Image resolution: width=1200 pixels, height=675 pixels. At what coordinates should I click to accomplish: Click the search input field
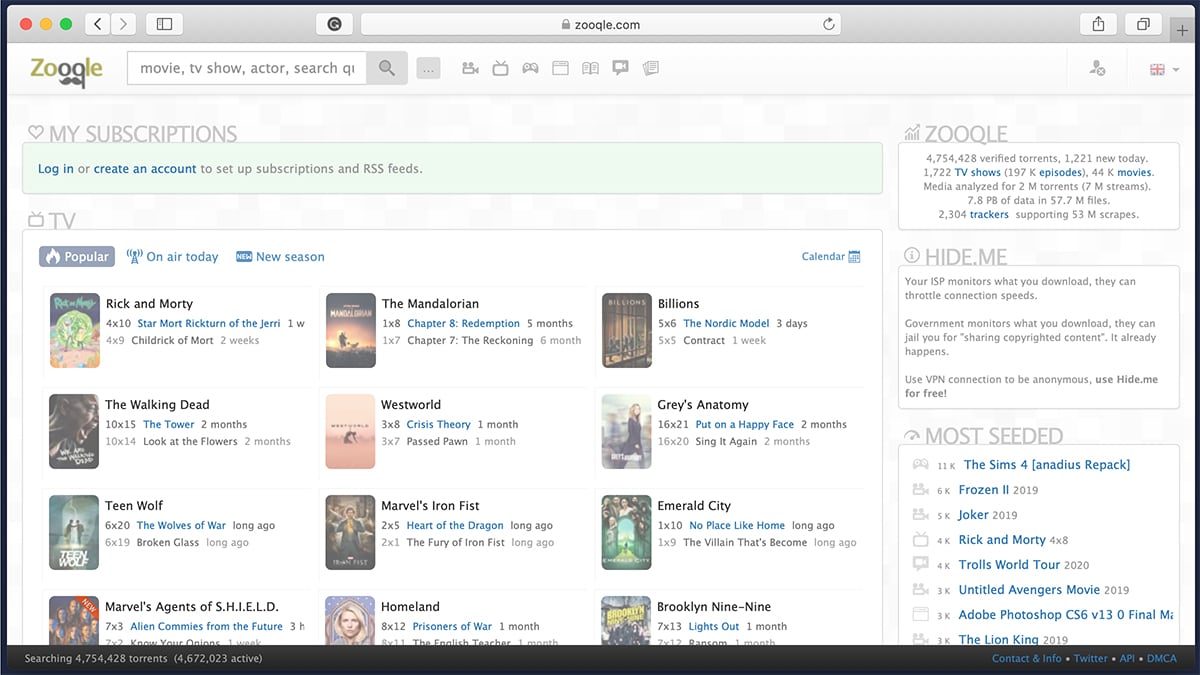(x=247, y=68)
